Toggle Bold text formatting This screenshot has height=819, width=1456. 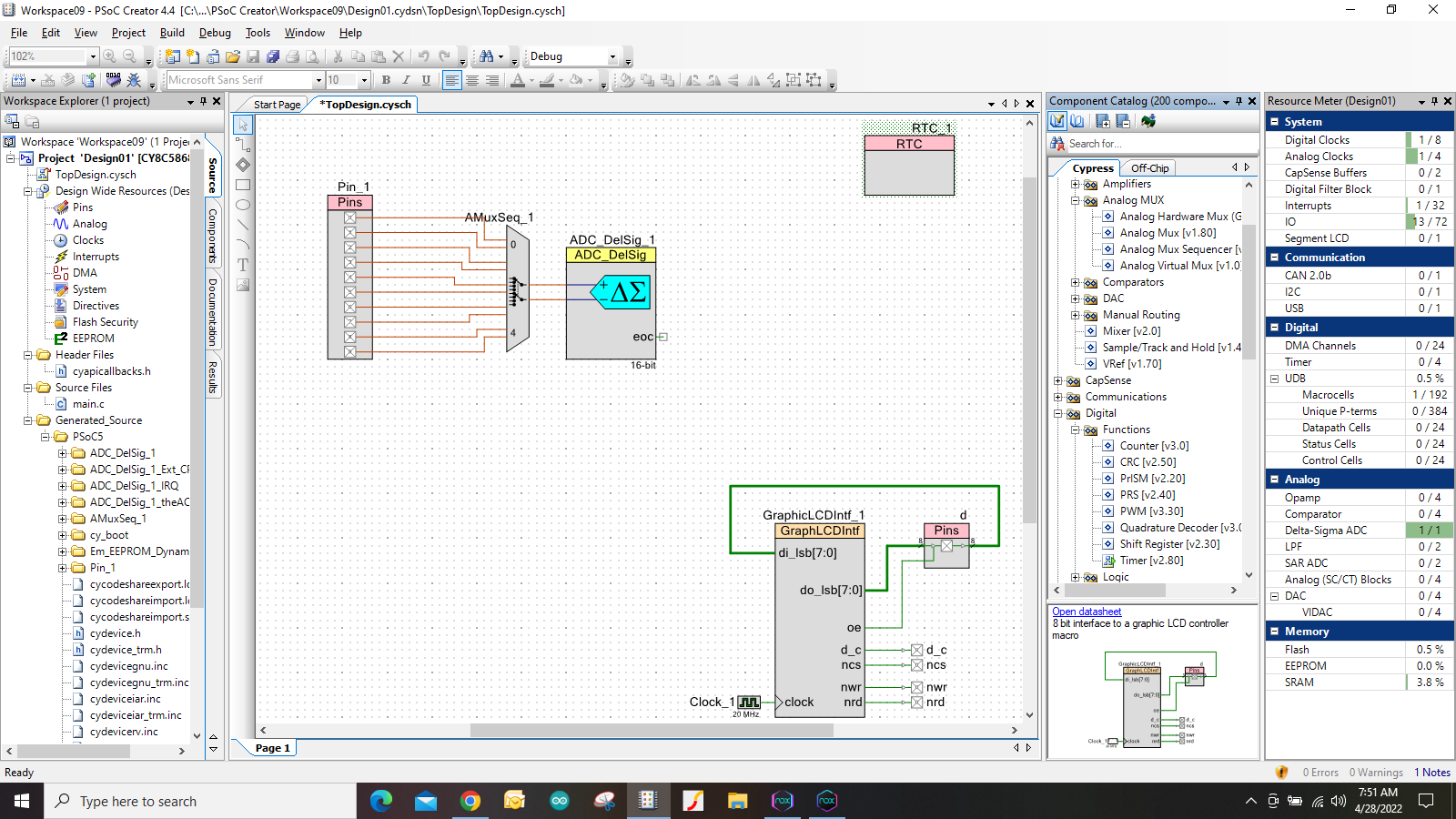[386, 80]
